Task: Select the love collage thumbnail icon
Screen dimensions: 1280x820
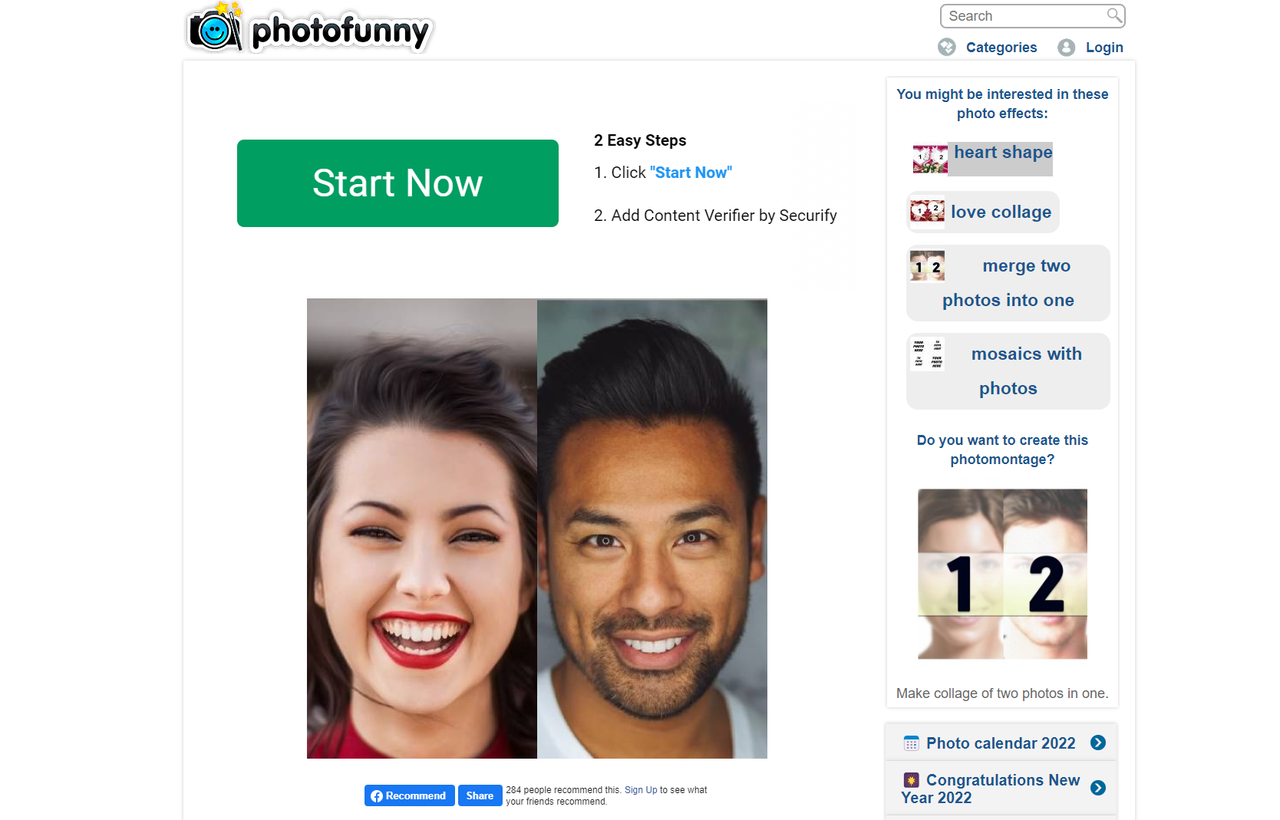Action: (x=927, y=211)
